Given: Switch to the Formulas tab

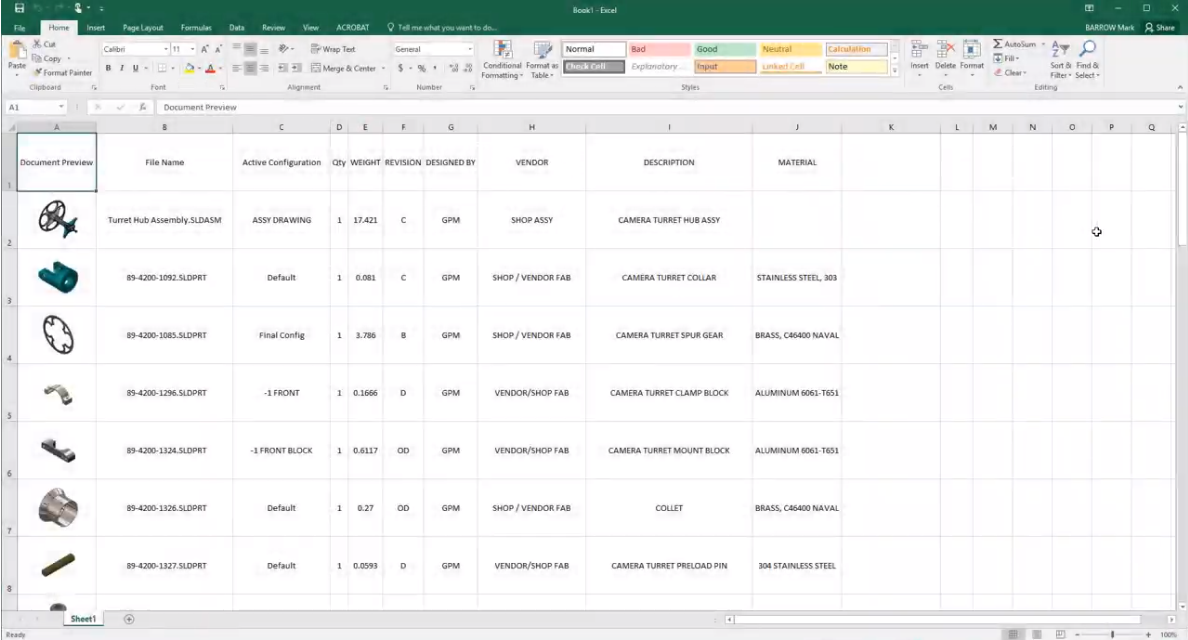Looking at the screenshot, I should click(x=196, y=27).
